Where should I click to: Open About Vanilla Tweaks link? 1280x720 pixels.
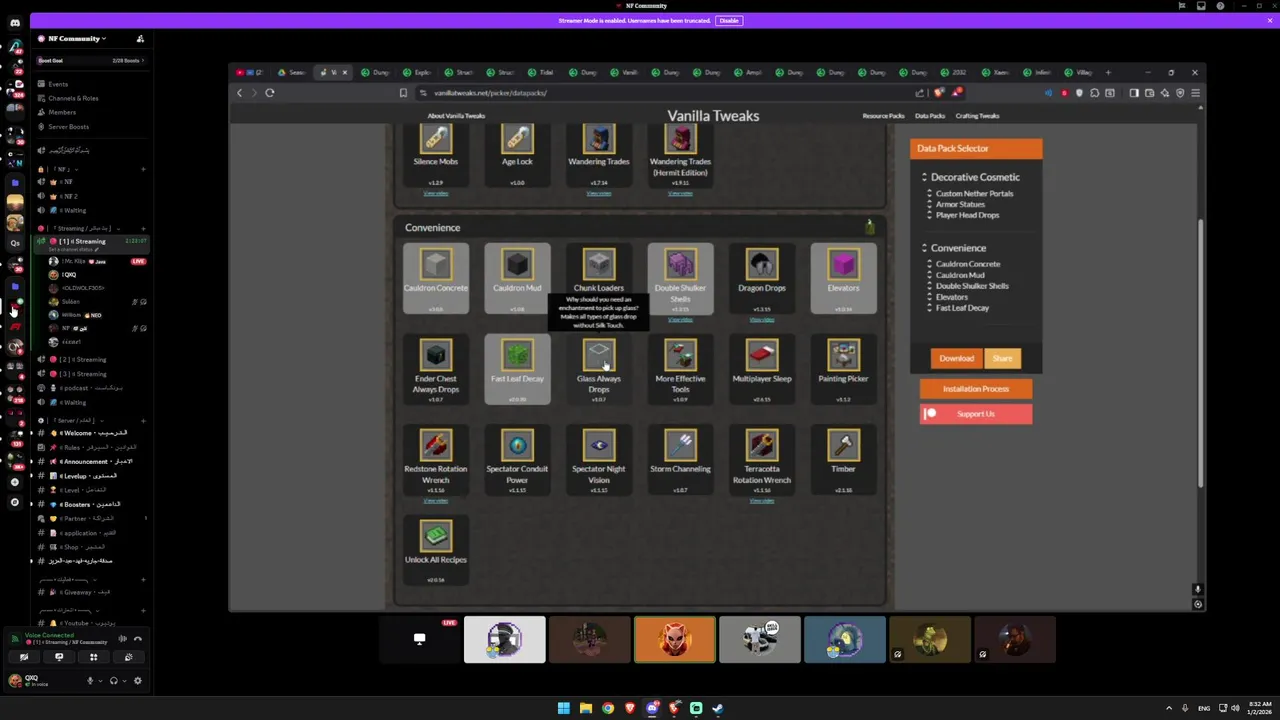click(x=456, y=116)
